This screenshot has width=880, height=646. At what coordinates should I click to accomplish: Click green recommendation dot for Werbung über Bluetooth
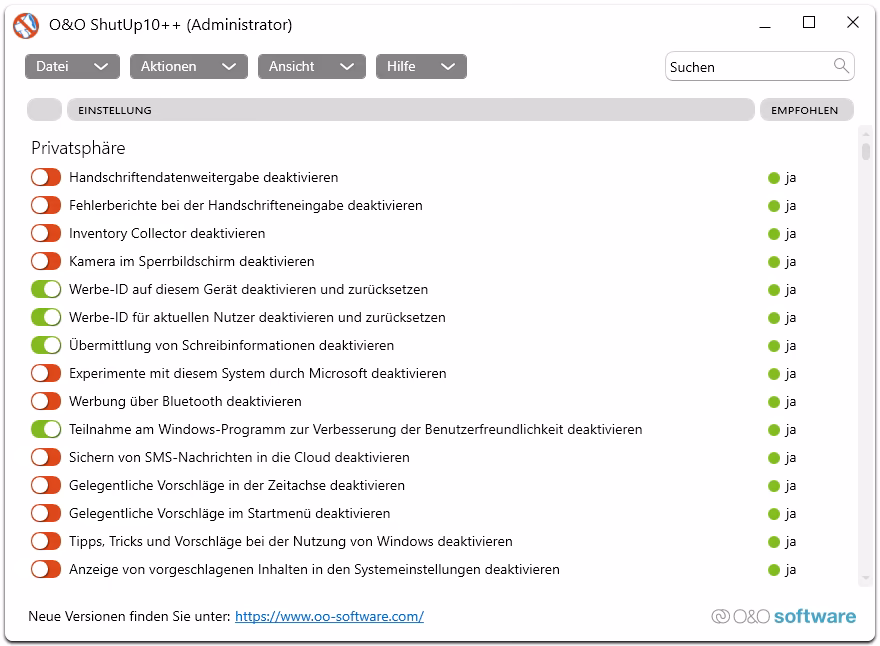(773, 402)
